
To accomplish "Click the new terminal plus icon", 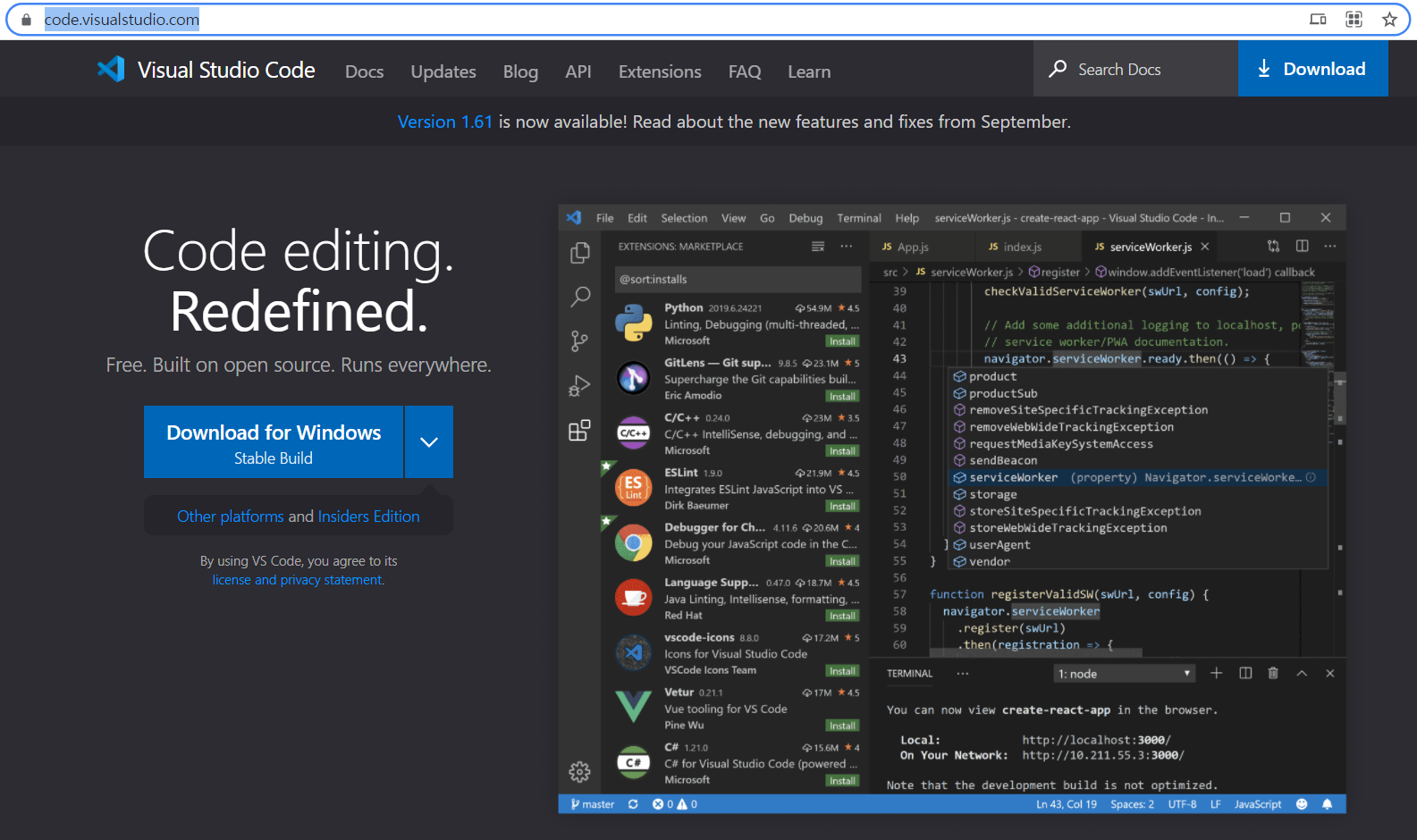I will [1216, 673].
